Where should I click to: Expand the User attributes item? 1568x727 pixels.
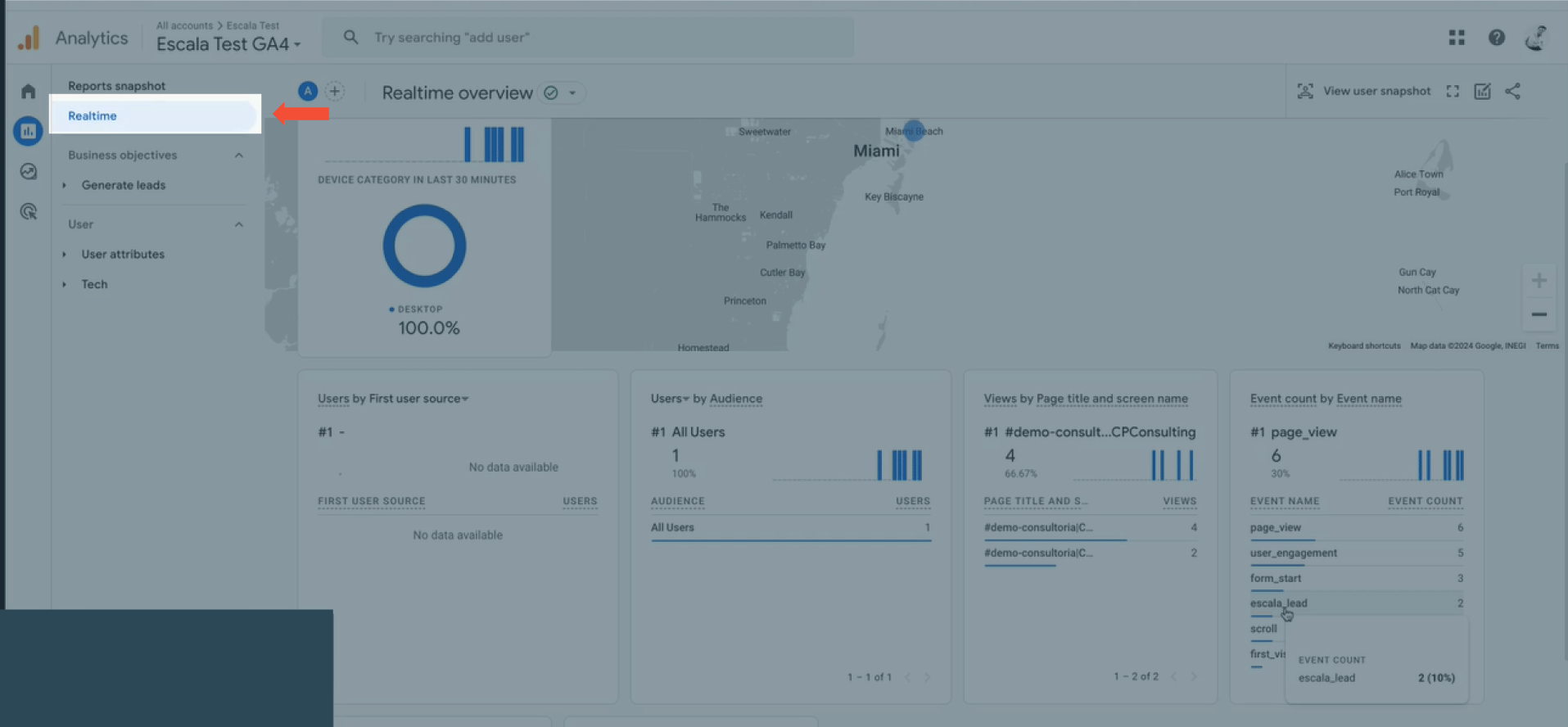[64, 255]
